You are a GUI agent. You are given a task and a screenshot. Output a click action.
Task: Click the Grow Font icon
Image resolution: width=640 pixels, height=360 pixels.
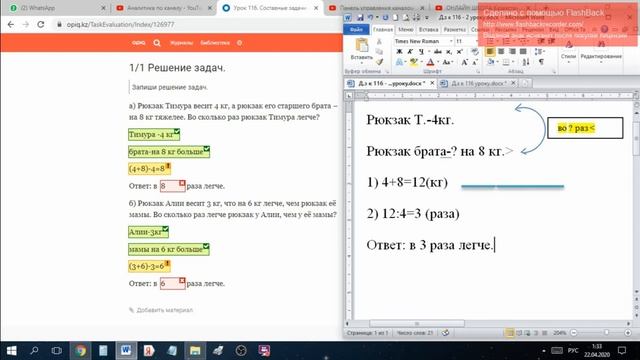point(464,62)
